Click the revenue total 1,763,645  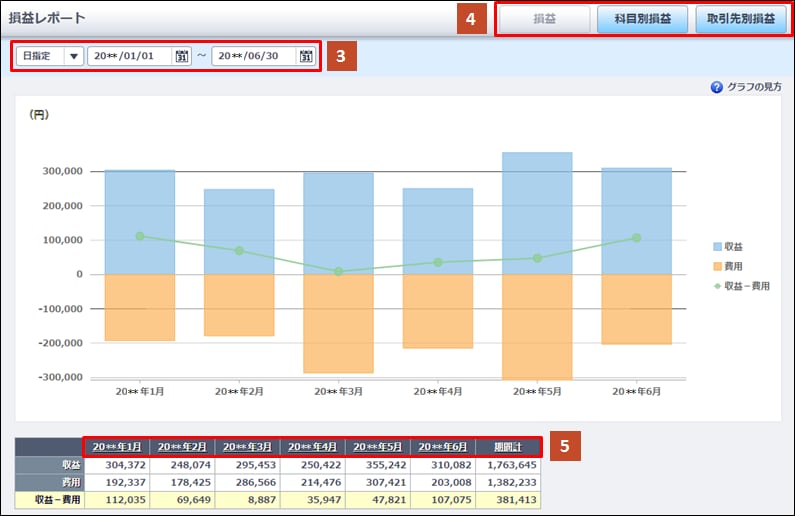(508, 465)
